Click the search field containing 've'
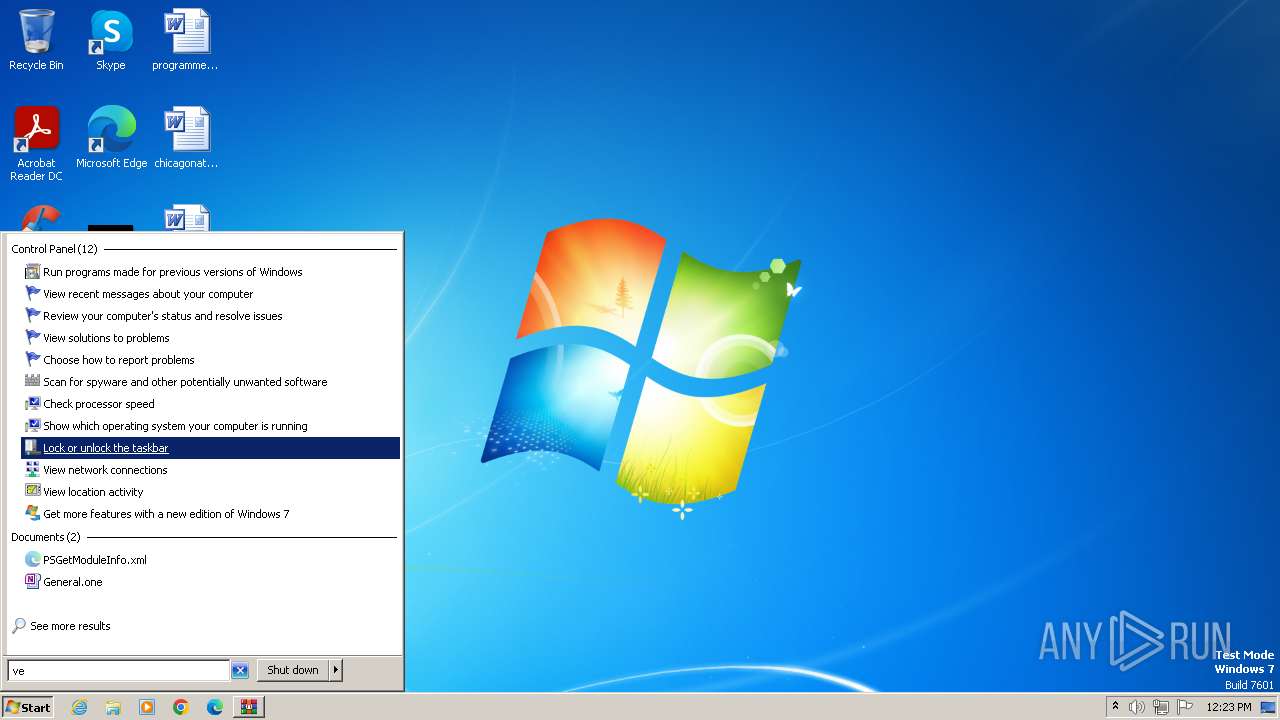Image resolution: width=1280 pixels, height=720 pixels. (119, 671)
